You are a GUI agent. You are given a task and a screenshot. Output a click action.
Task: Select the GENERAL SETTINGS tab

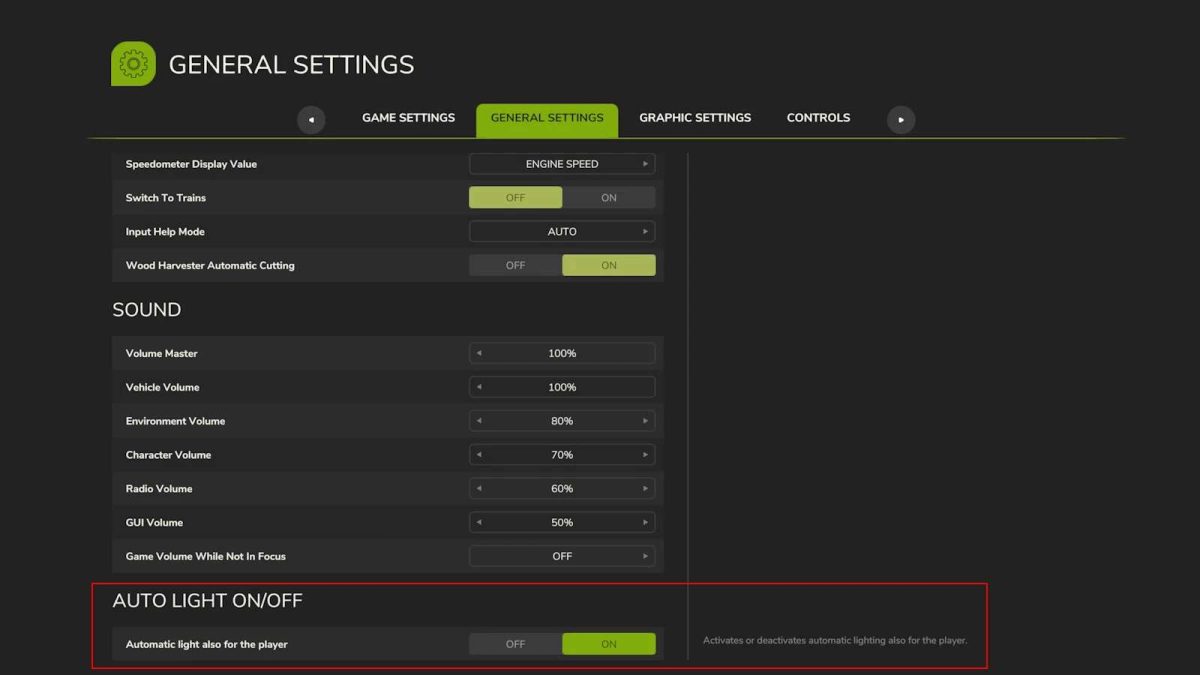click(x=546, y=117)
